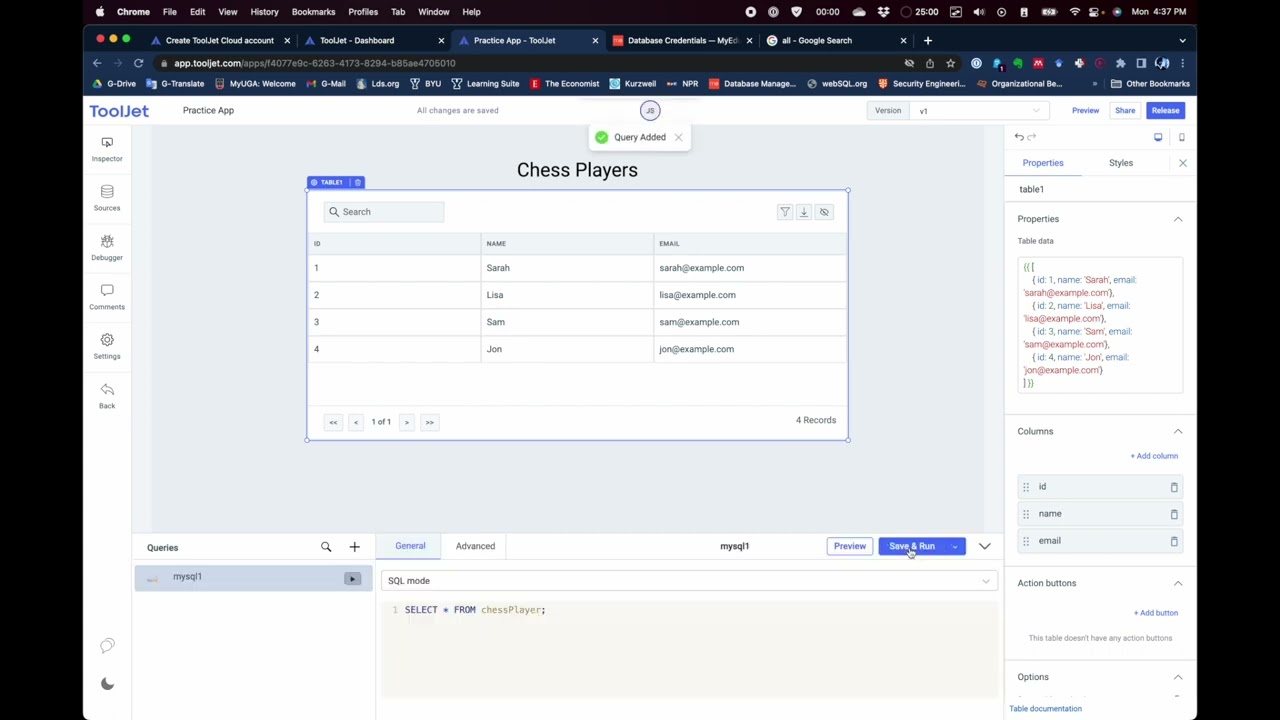Click the redo arrow

1032,137
